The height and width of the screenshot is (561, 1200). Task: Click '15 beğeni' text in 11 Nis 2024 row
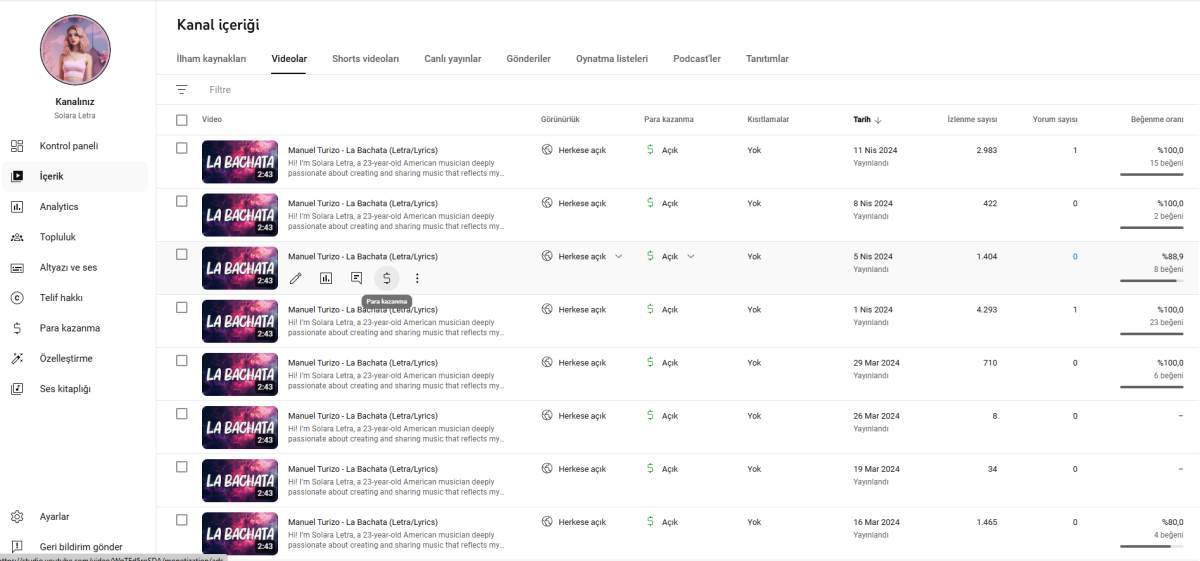point(1167,163)
